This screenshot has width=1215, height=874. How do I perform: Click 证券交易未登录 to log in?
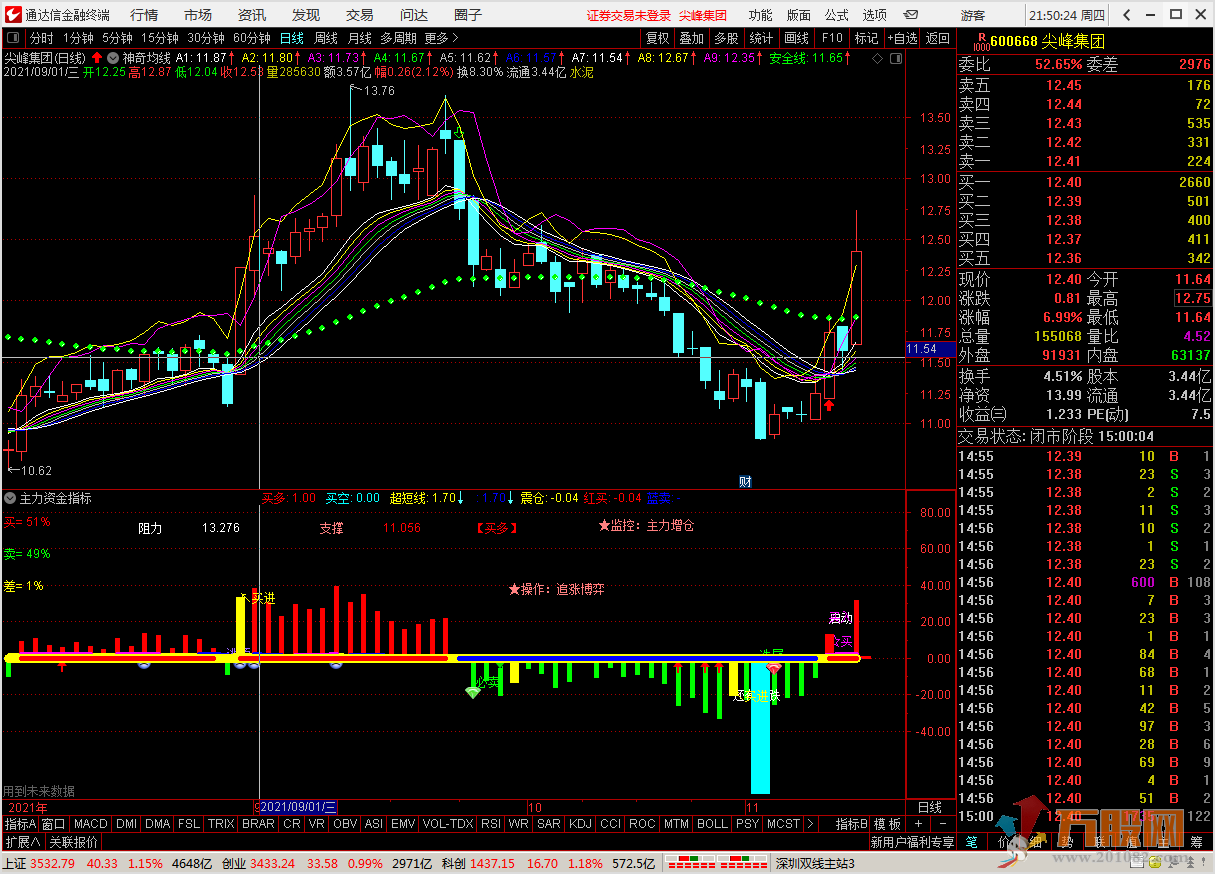(x=629, y=15)
